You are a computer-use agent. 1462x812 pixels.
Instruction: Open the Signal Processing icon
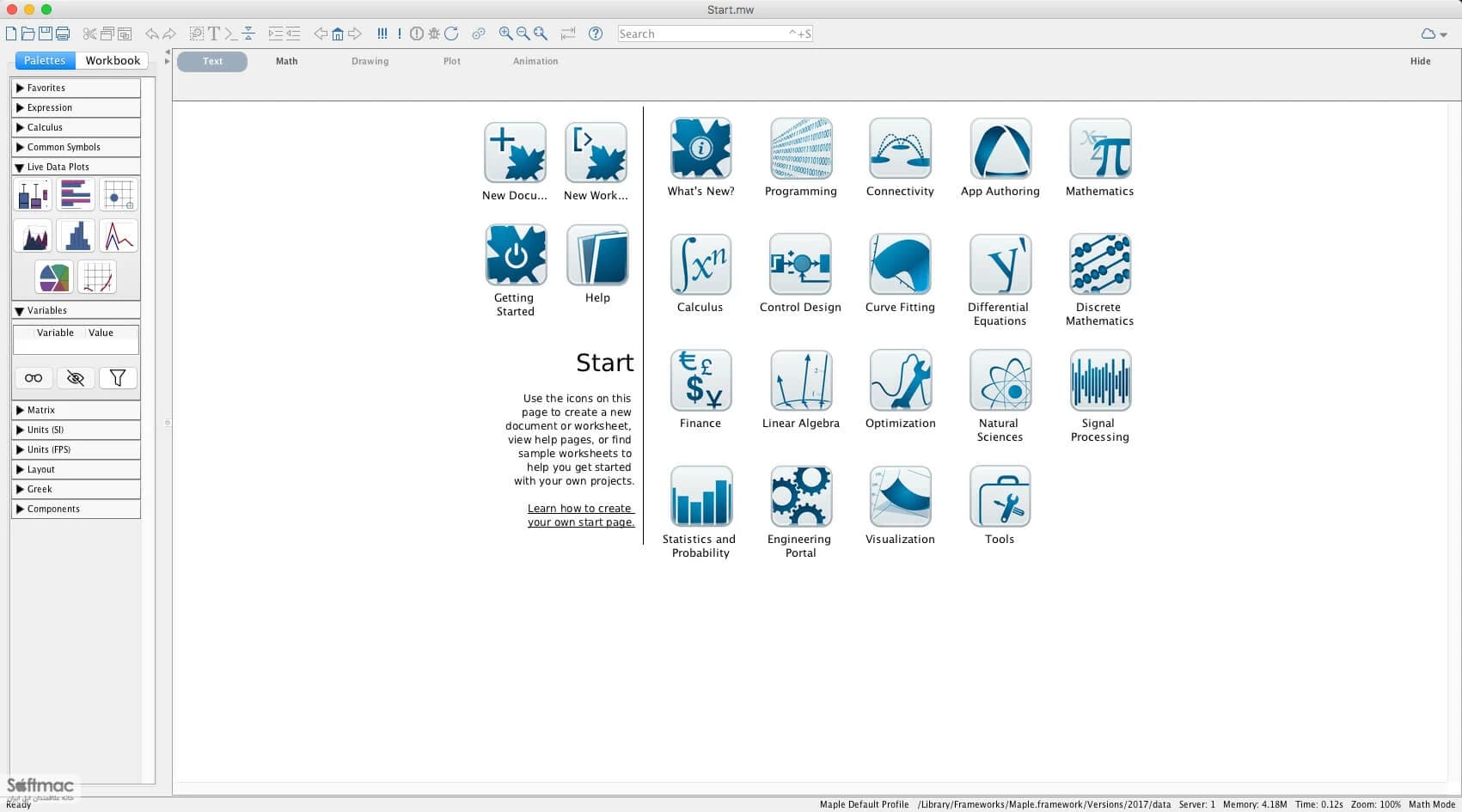click(1100, 381)
